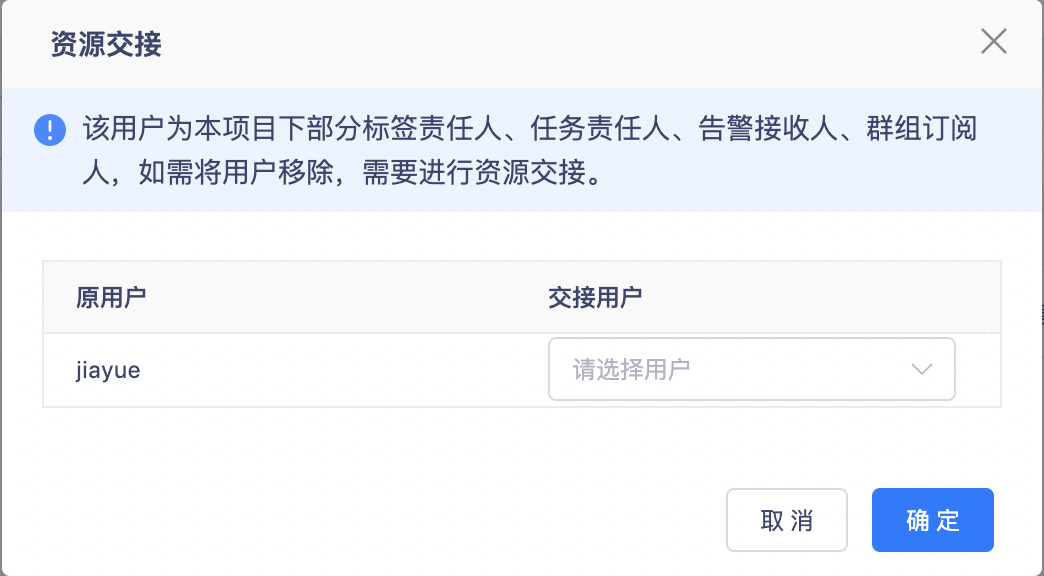Image resolution: width=1044 pixels, height=576 pixels.
Task: Select the 原用户 column header
Action: (x=111, y=297)
